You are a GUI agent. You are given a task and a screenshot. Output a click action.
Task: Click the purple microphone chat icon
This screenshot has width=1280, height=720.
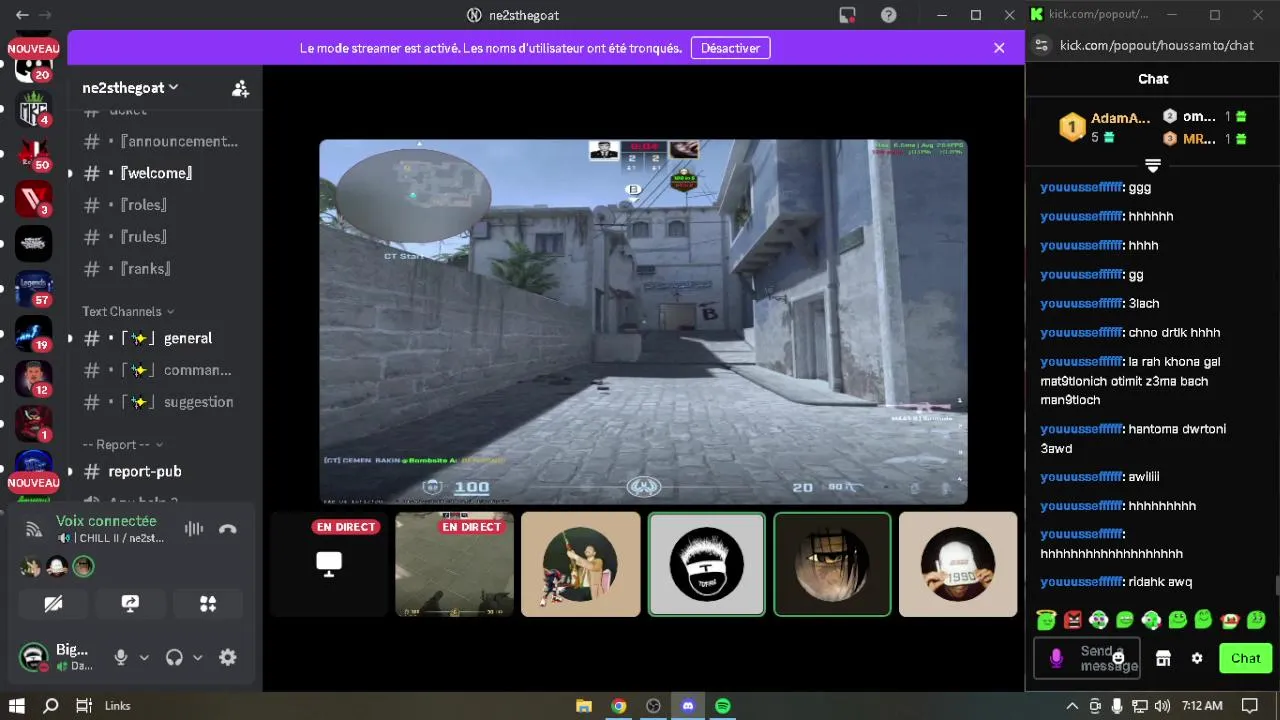(x=1056, y=657)
